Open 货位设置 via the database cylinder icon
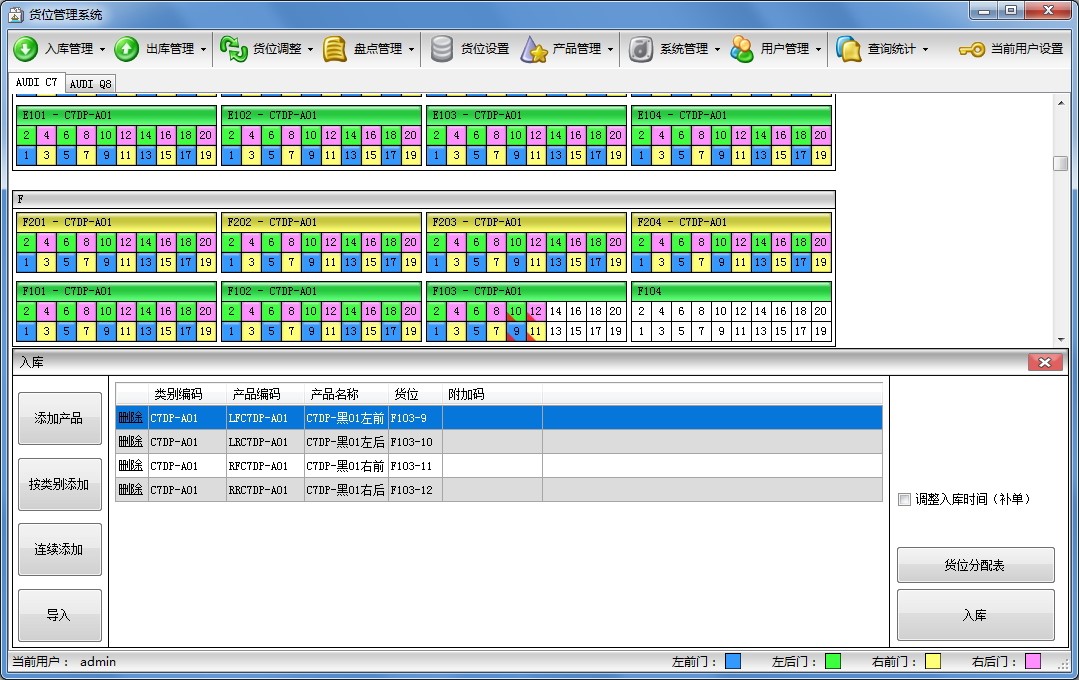The image size is (1079, 680). (x=442, y=49)
